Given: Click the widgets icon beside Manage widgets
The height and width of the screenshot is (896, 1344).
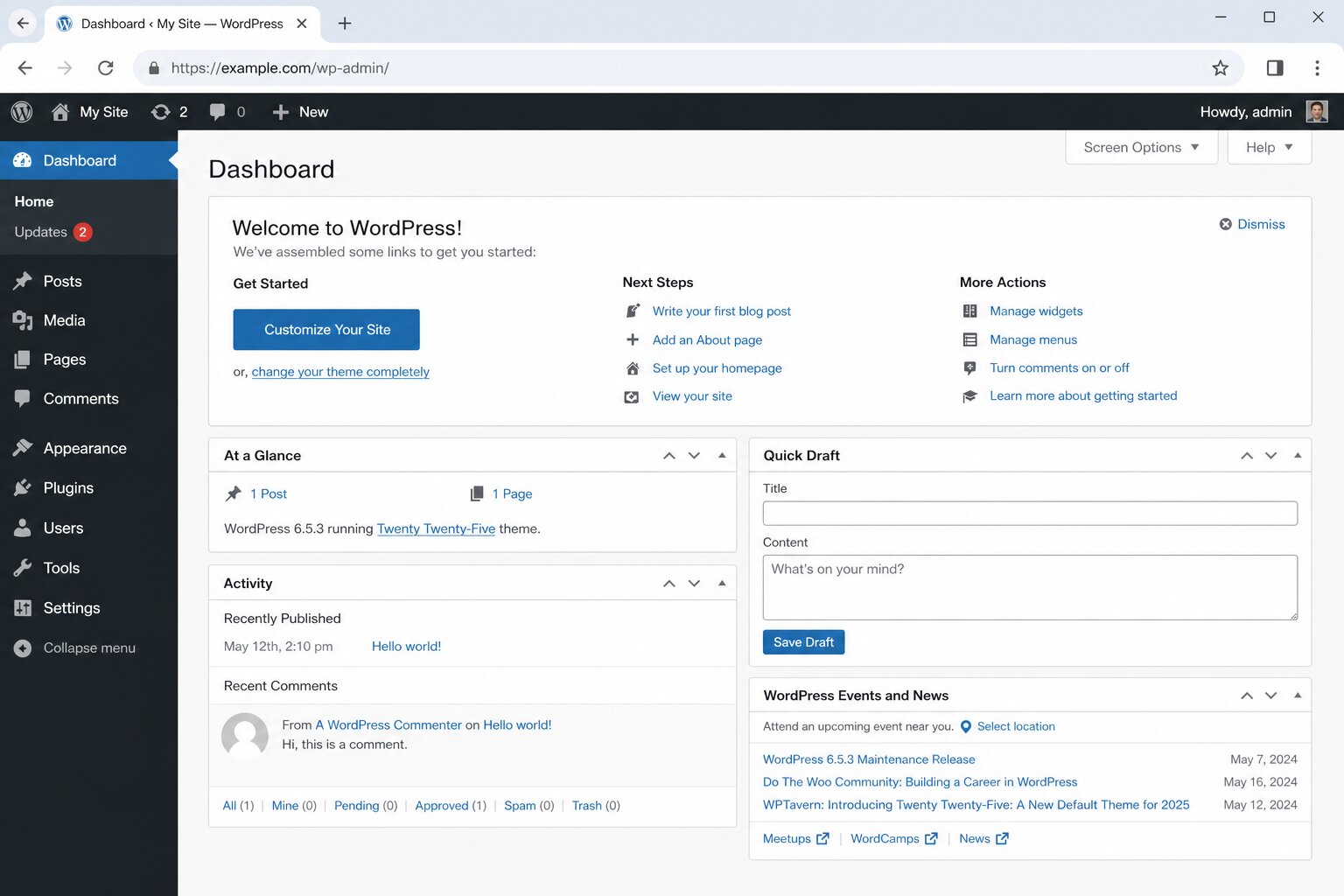Looking at the screenshot, I should click(x=969, y=311).
